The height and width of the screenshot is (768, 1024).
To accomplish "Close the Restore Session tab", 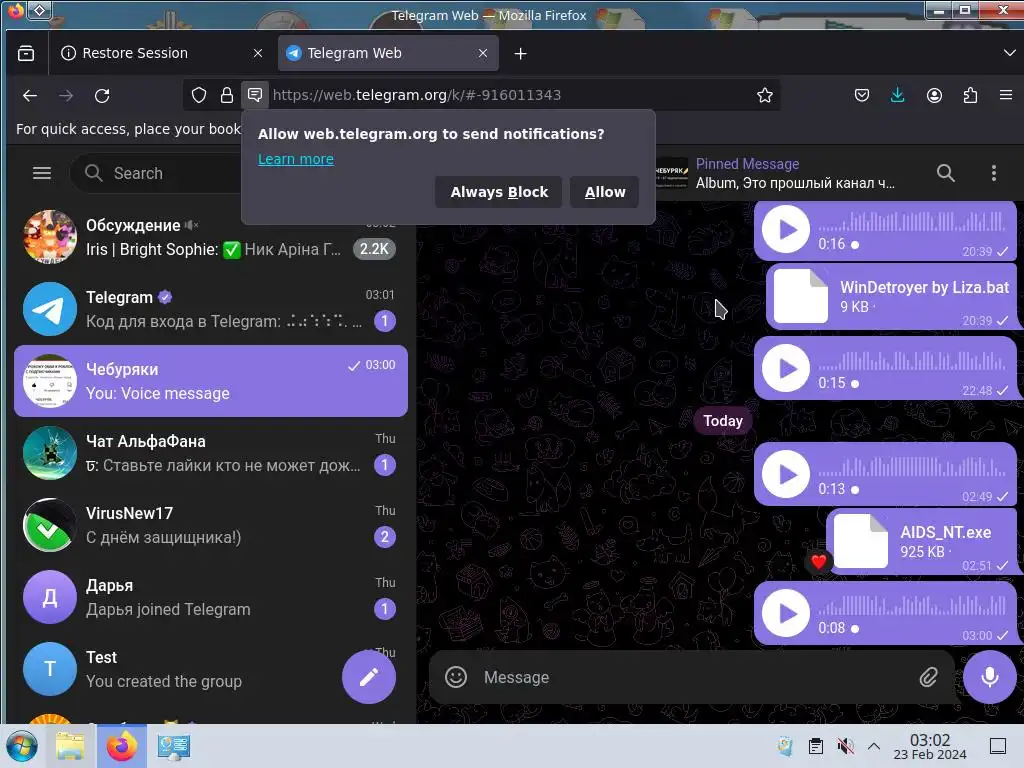I will [258, 53].
